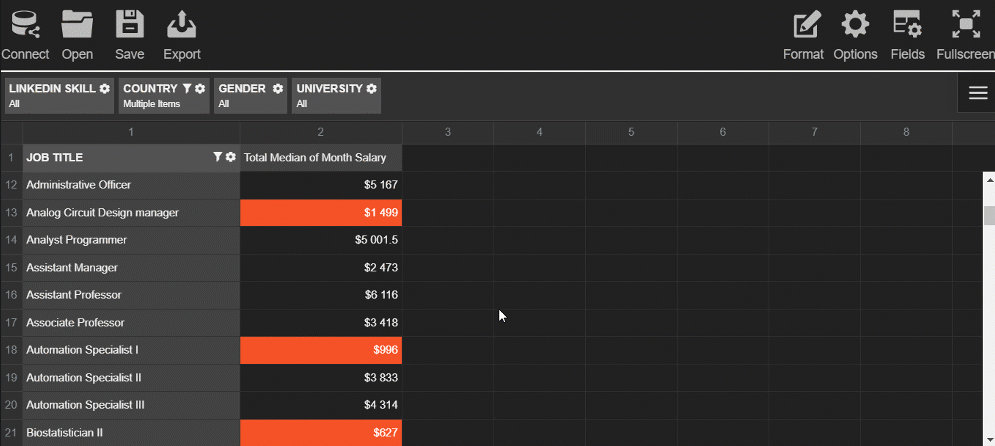Select Total Median of Month Salary header
995x446 pixels.
[x=321, y=157]
